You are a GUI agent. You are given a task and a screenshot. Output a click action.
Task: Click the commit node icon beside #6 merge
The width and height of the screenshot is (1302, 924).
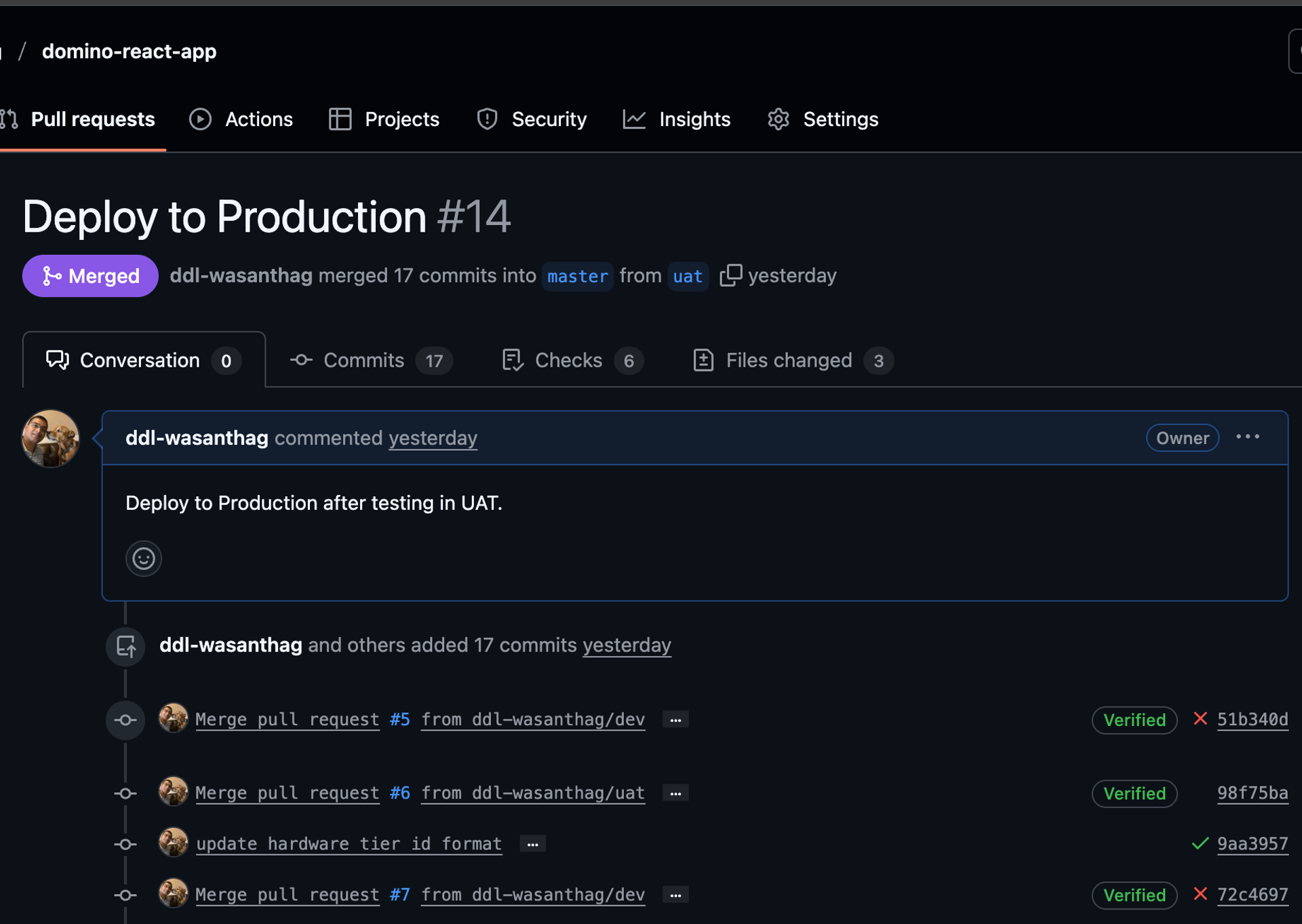125,793
